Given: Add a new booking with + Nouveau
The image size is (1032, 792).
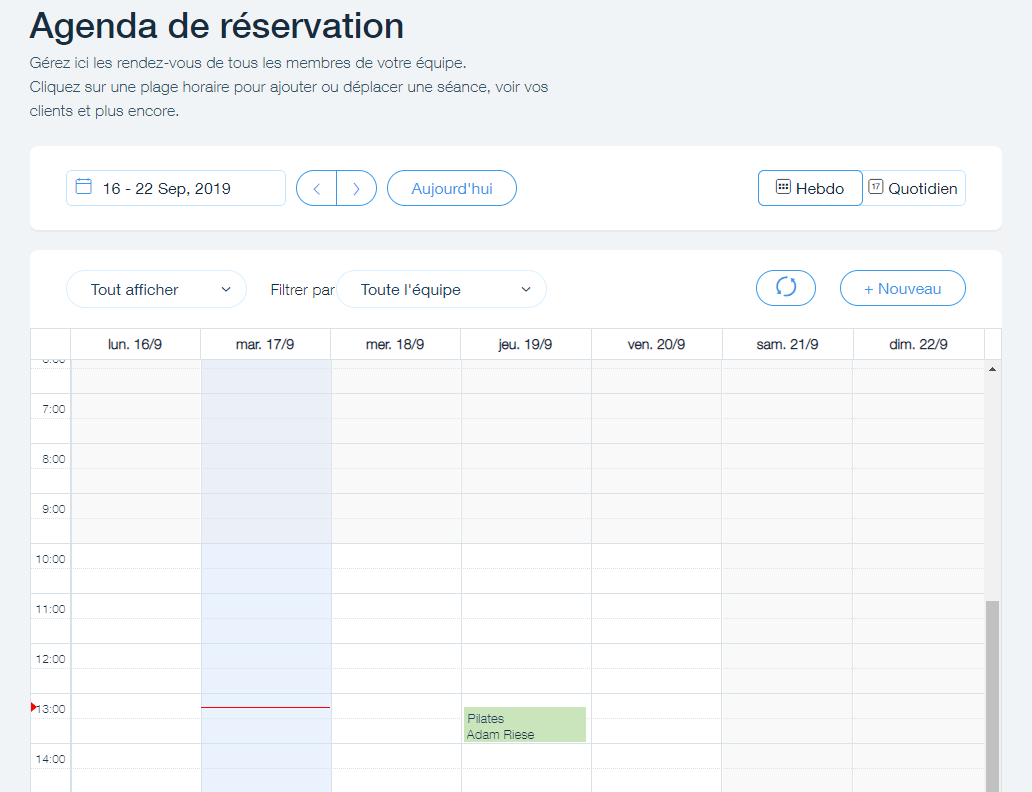Looking at the screenshot, I should [902, 288].
